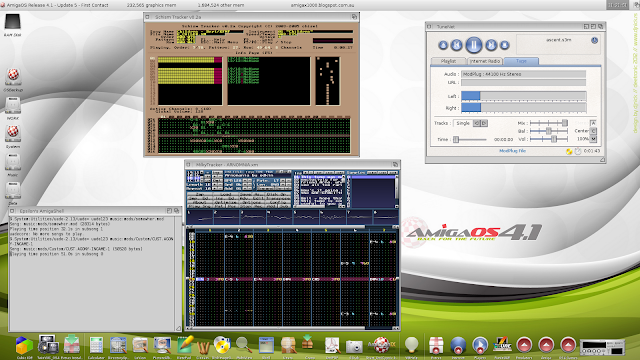Image resolution: width=640 pixels, height=360 pixels.
Task: Toggle the M mute button beside Vol
Action: [593, 139]
